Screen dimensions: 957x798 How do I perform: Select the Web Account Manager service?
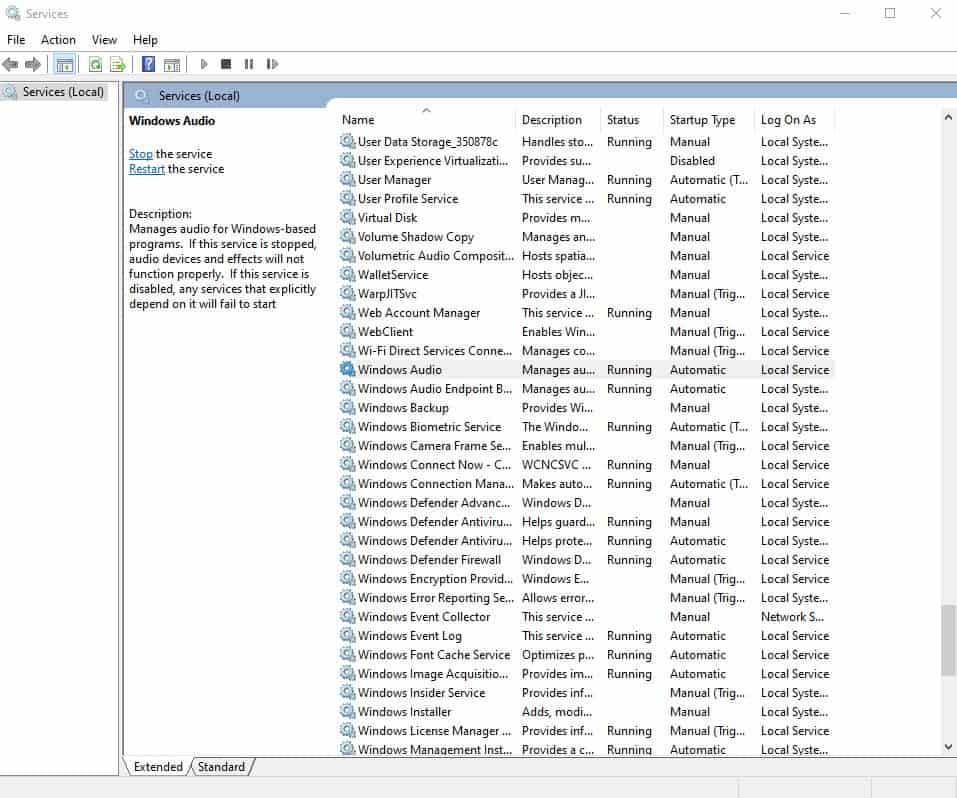(x=586, y=313)
